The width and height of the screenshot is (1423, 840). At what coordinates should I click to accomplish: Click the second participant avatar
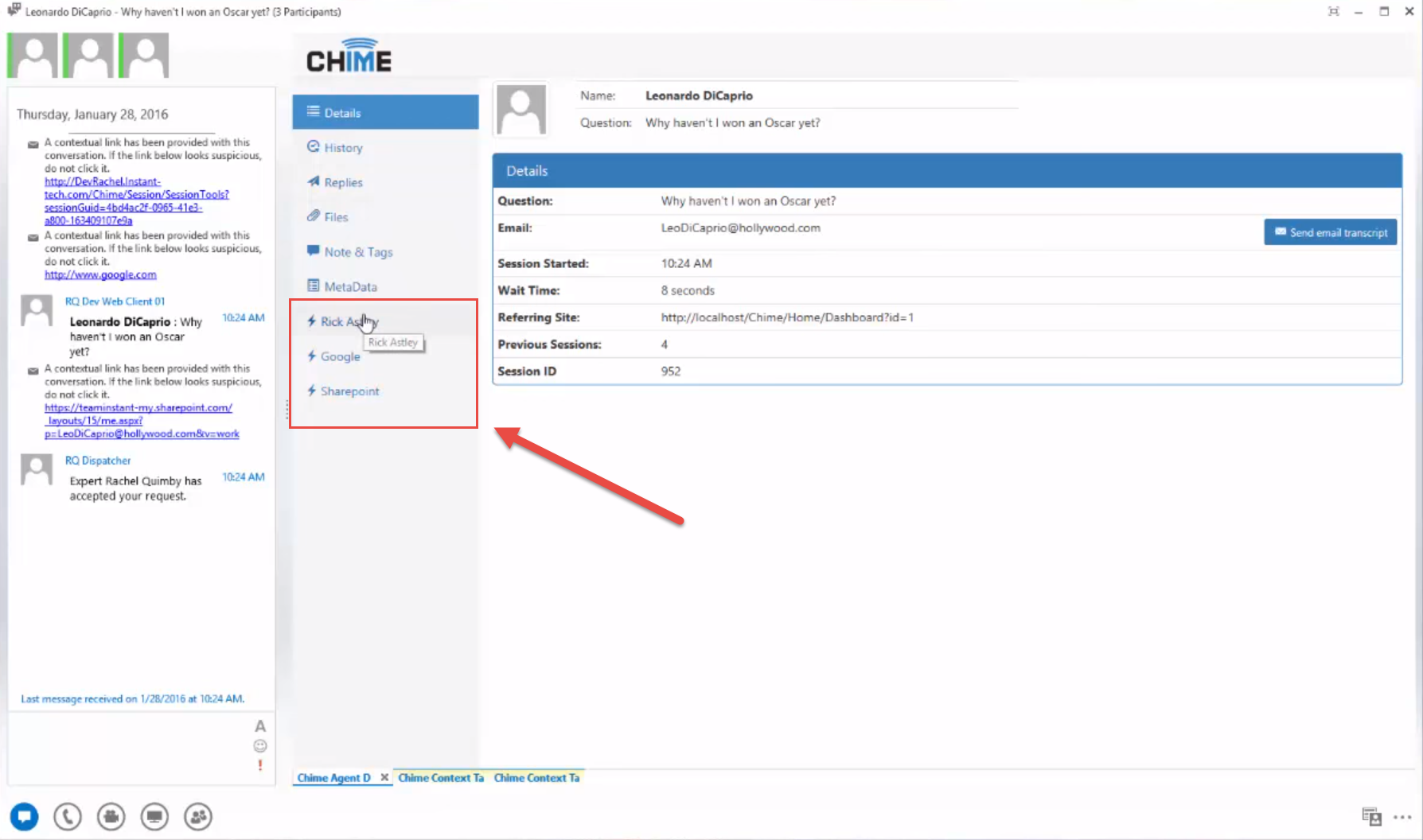click(88, 55)
